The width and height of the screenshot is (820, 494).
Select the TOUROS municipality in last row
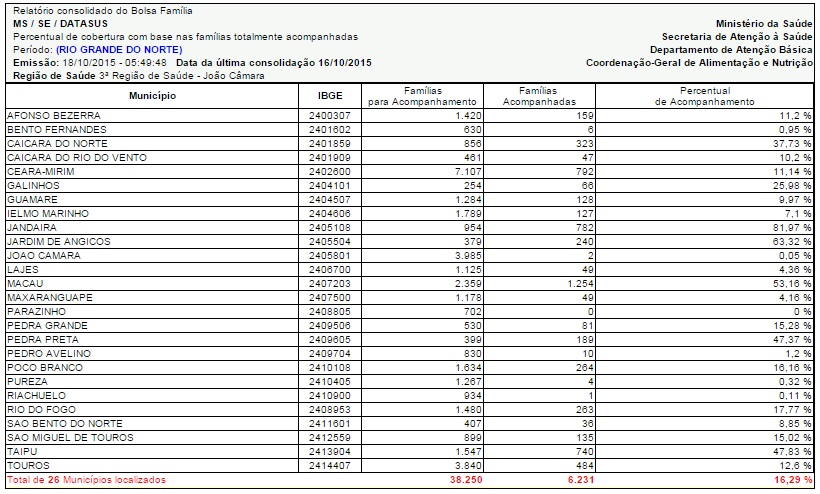[28, 466]
